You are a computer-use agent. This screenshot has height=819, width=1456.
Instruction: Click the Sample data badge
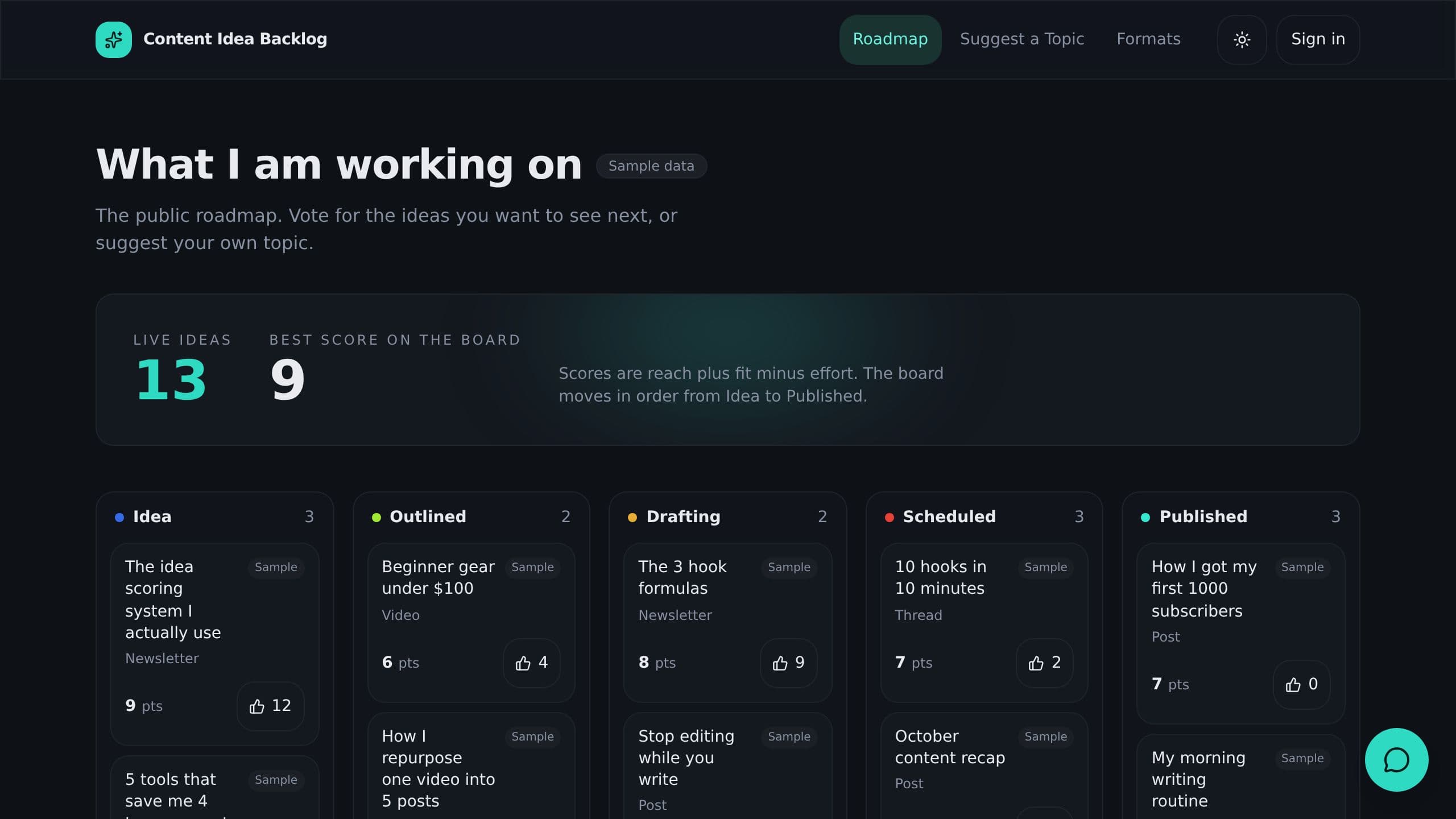[x=651, y=166]
